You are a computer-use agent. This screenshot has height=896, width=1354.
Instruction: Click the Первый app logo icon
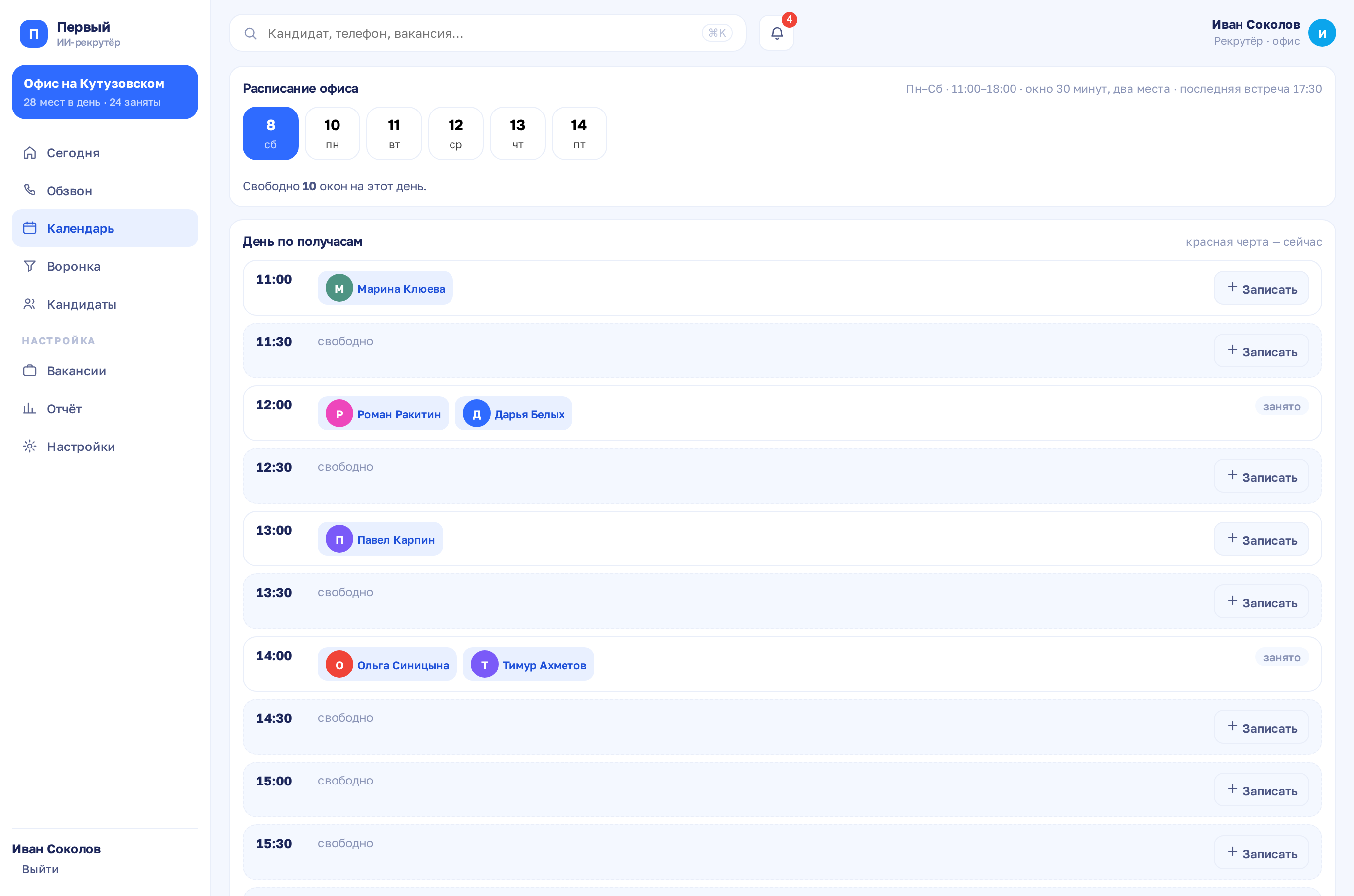(34, 34)
